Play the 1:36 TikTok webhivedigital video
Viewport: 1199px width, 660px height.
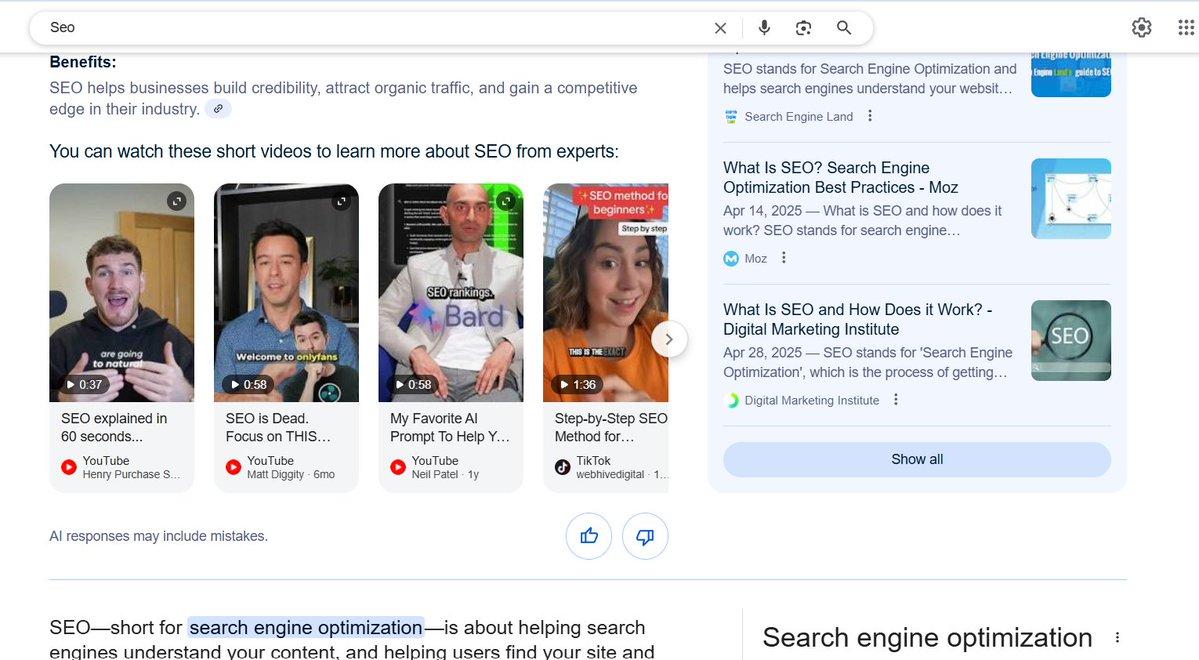coord(606,292)
